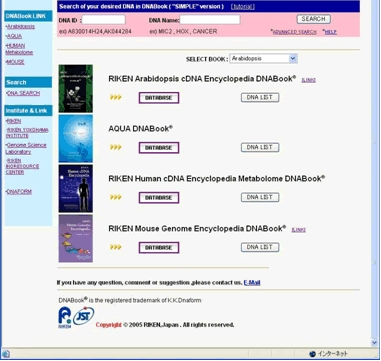The height and width of the screenshot is (361, 381).
Task: Click the DNA ID input field
Action: [x=104, y=20]
